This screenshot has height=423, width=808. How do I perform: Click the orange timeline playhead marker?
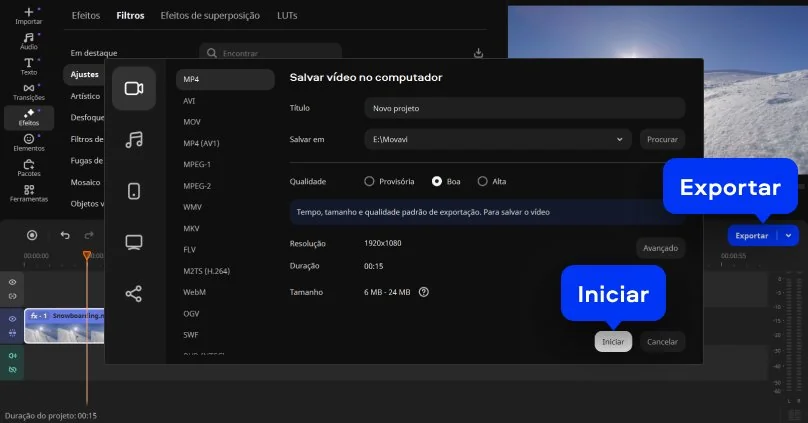point(87,256)
